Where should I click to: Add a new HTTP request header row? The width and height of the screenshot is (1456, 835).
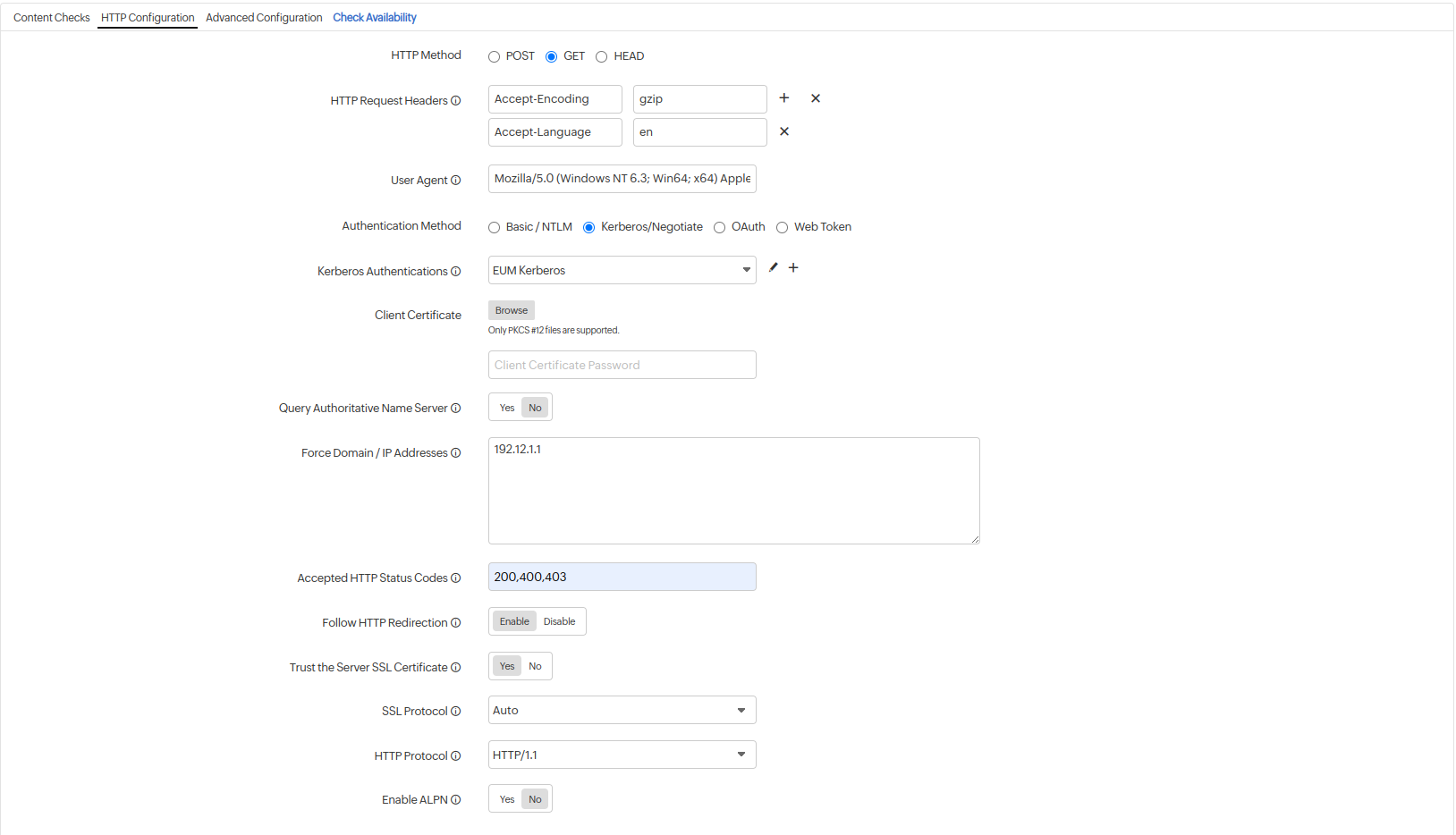[x=784, y=98]
